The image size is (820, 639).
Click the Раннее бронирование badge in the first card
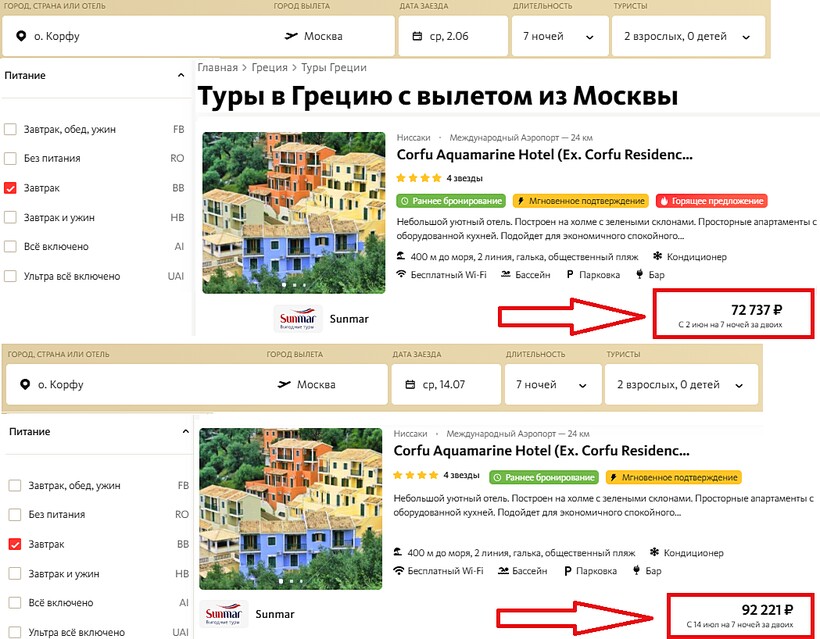(451, 201)
